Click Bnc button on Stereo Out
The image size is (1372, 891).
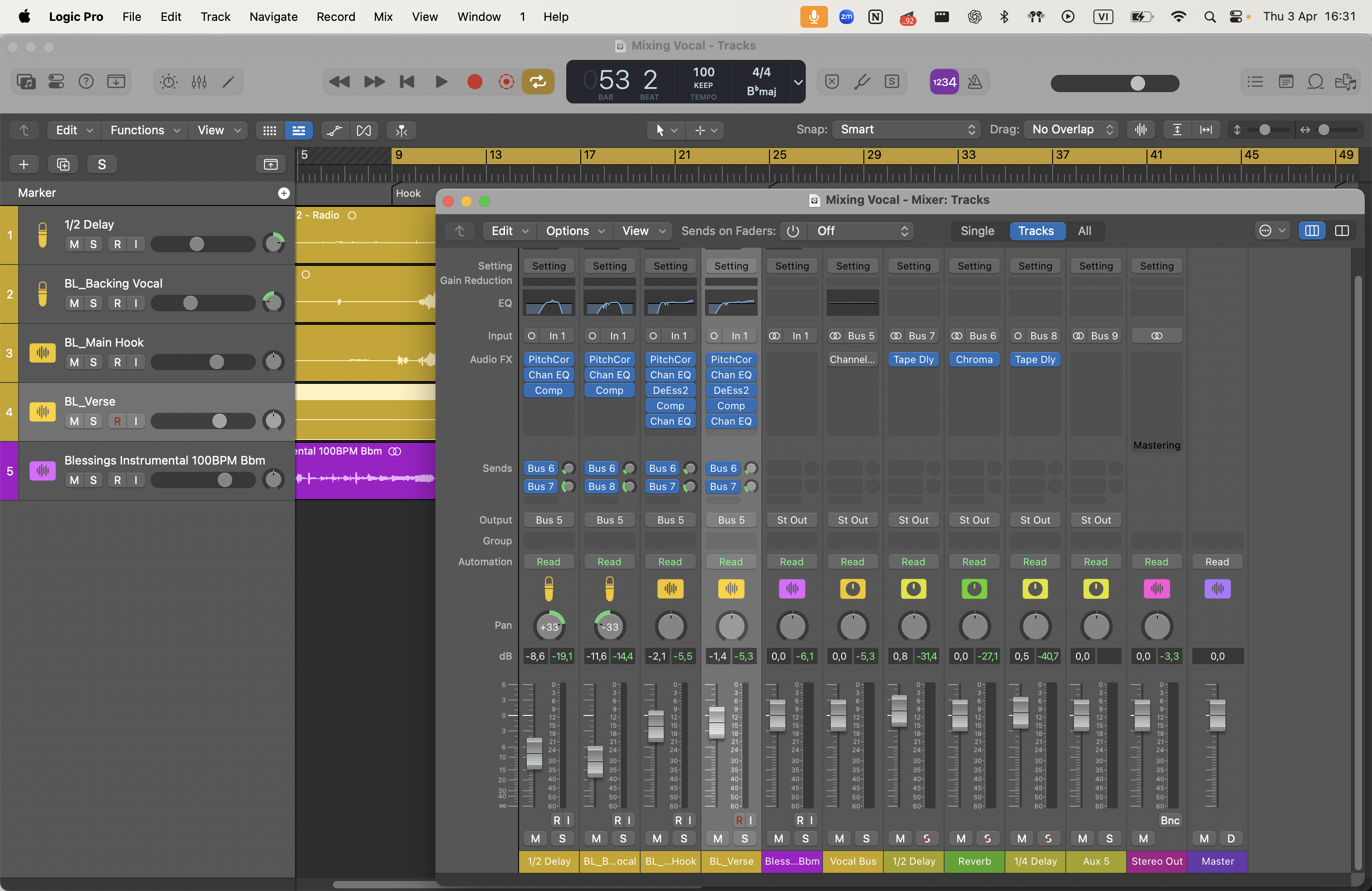point(1170,821)
